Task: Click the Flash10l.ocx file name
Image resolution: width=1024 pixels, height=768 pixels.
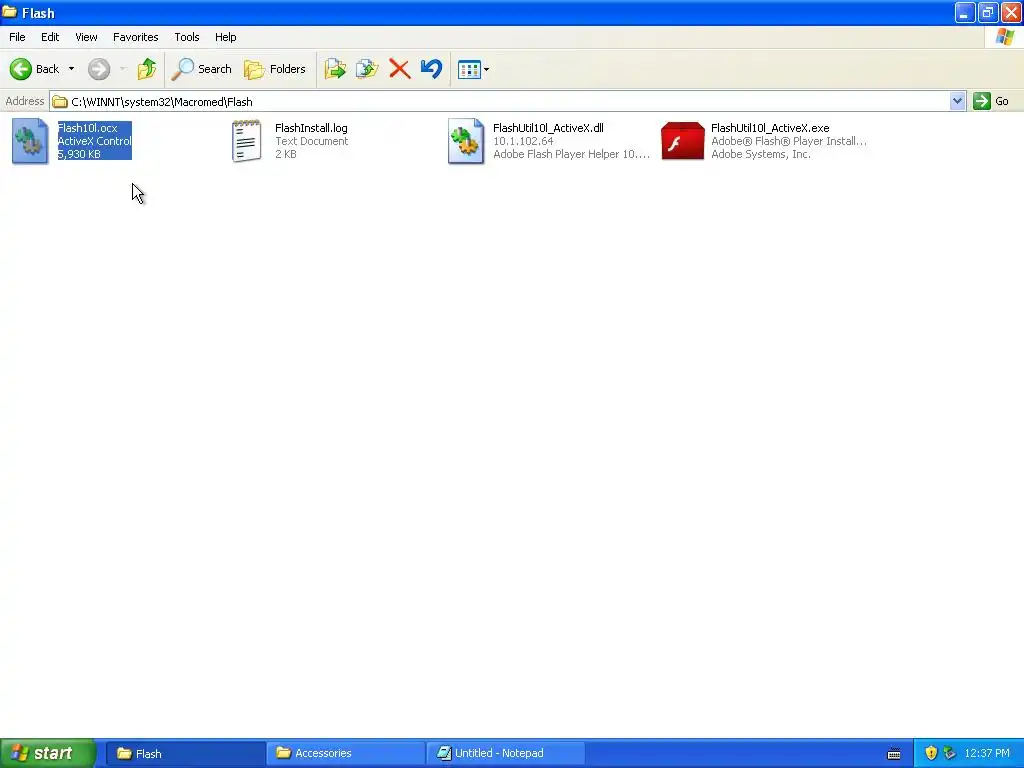Action: (x=88, y=128)
